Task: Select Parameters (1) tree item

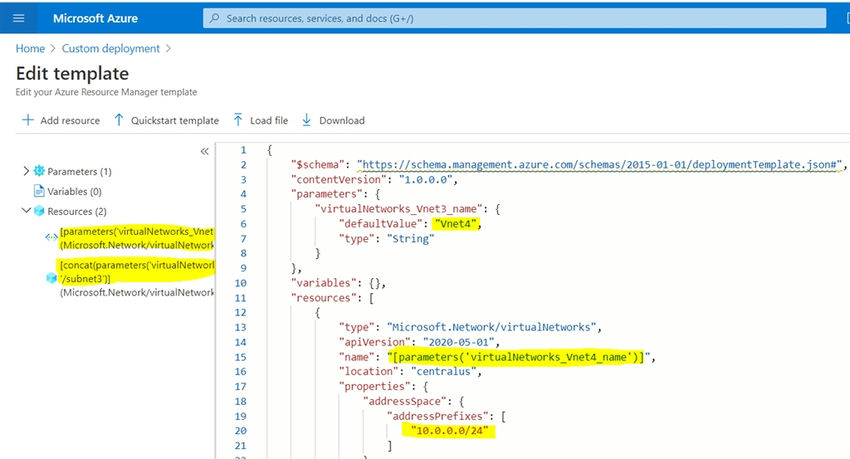Action: pos(79,172)
